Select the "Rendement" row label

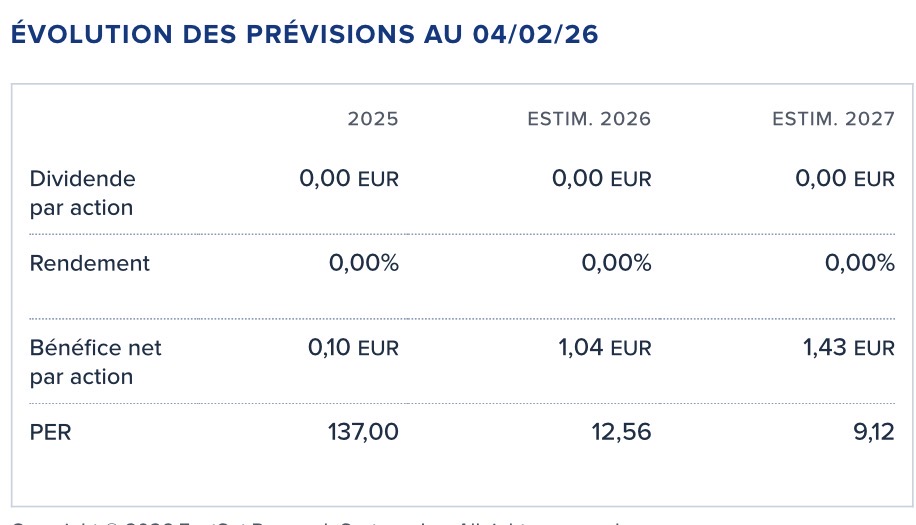pos(89,263)
